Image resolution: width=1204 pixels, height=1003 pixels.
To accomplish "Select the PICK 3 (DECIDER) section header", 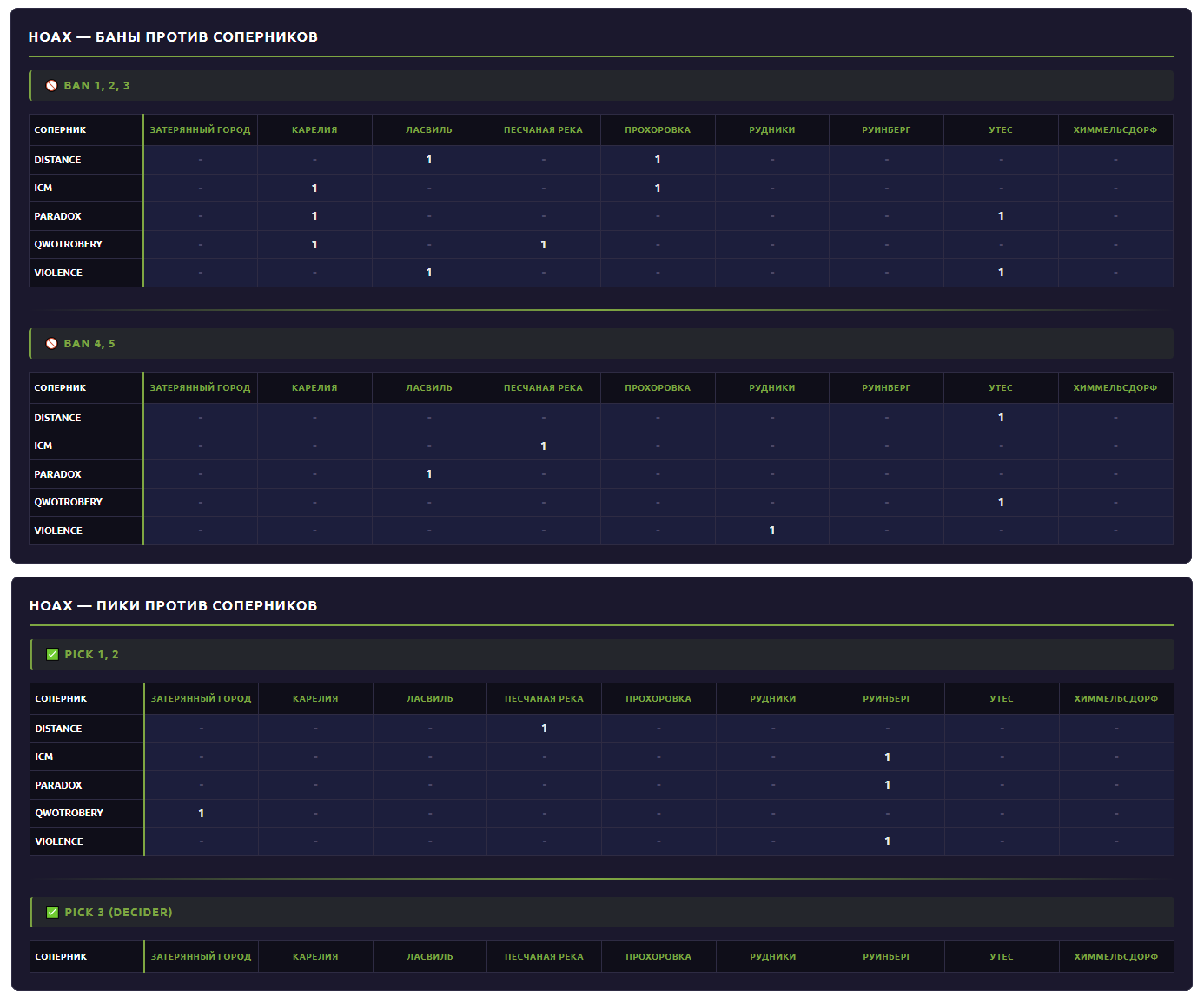I will pyautogui.click(x=602, y=913).
